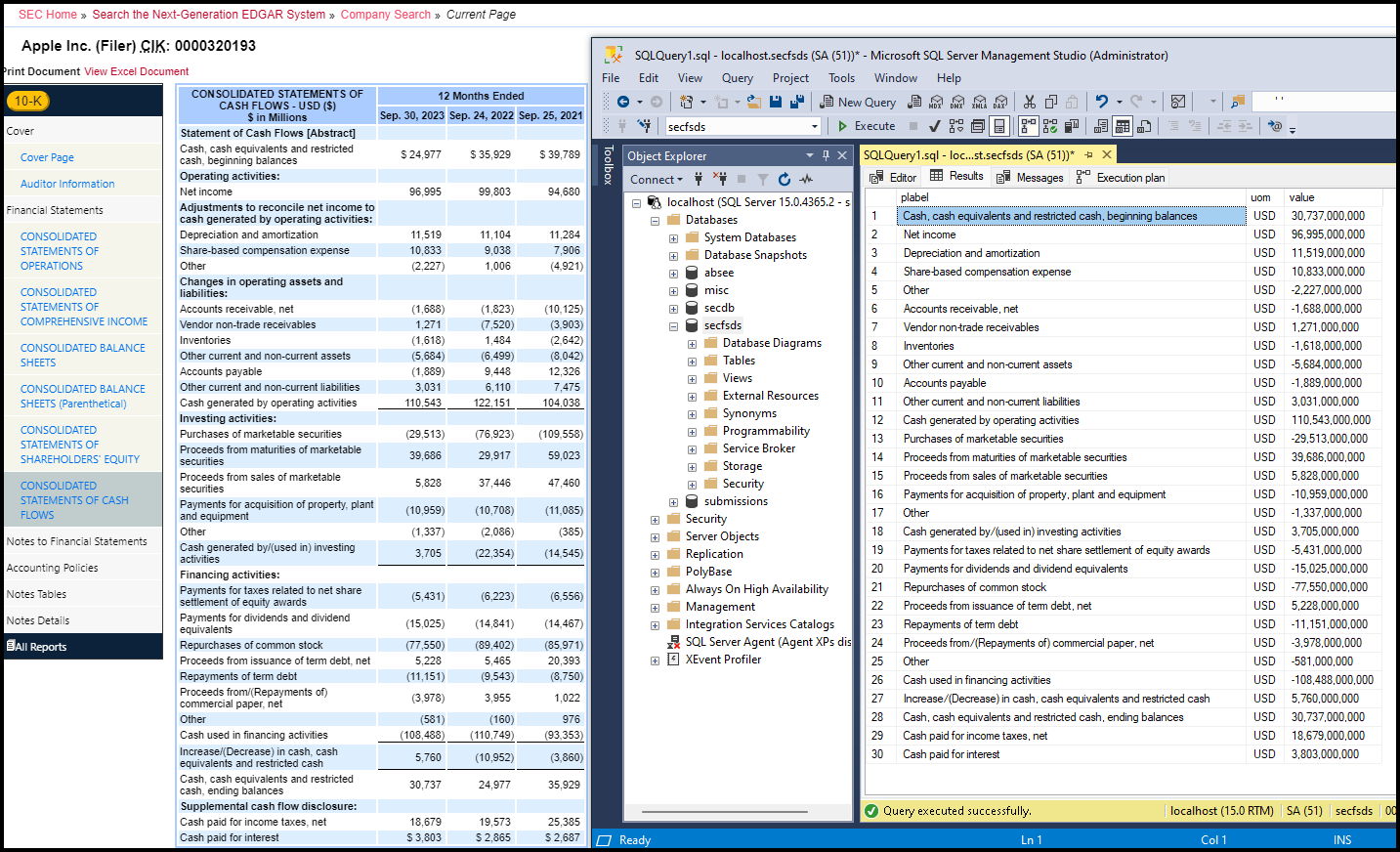Open the Auditor Information link in sidebar
Screen dimensions: 1400x852
coord(67,184)
